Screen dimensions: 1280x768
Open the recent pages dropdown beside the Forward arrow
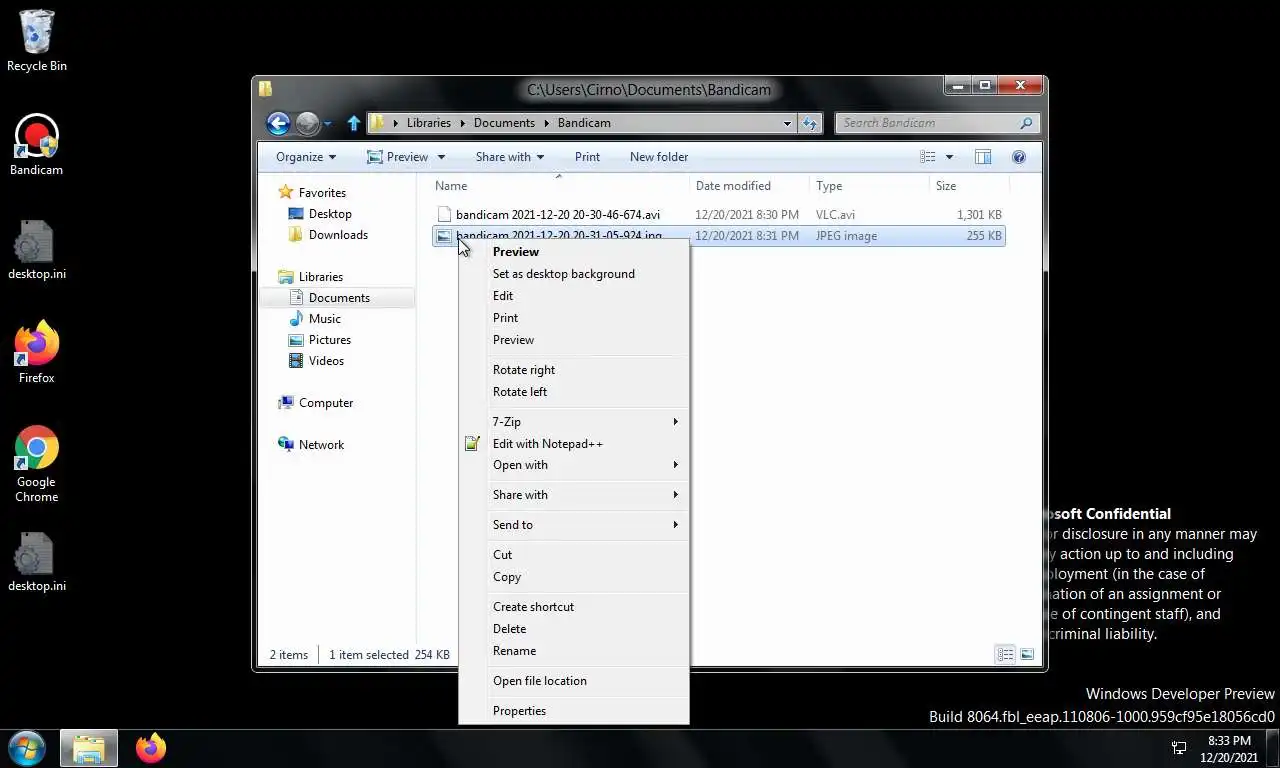pyautogui.click(x=328, y=124)
